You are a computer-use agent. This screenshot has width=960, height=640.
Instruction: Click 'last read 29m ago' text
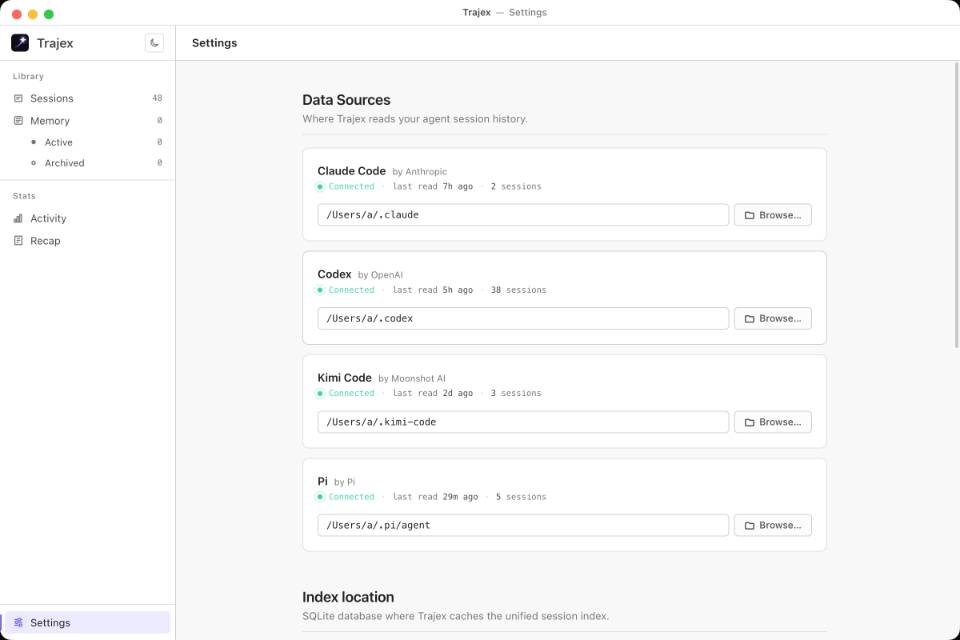pyautogui.click(x=435, y=497)
